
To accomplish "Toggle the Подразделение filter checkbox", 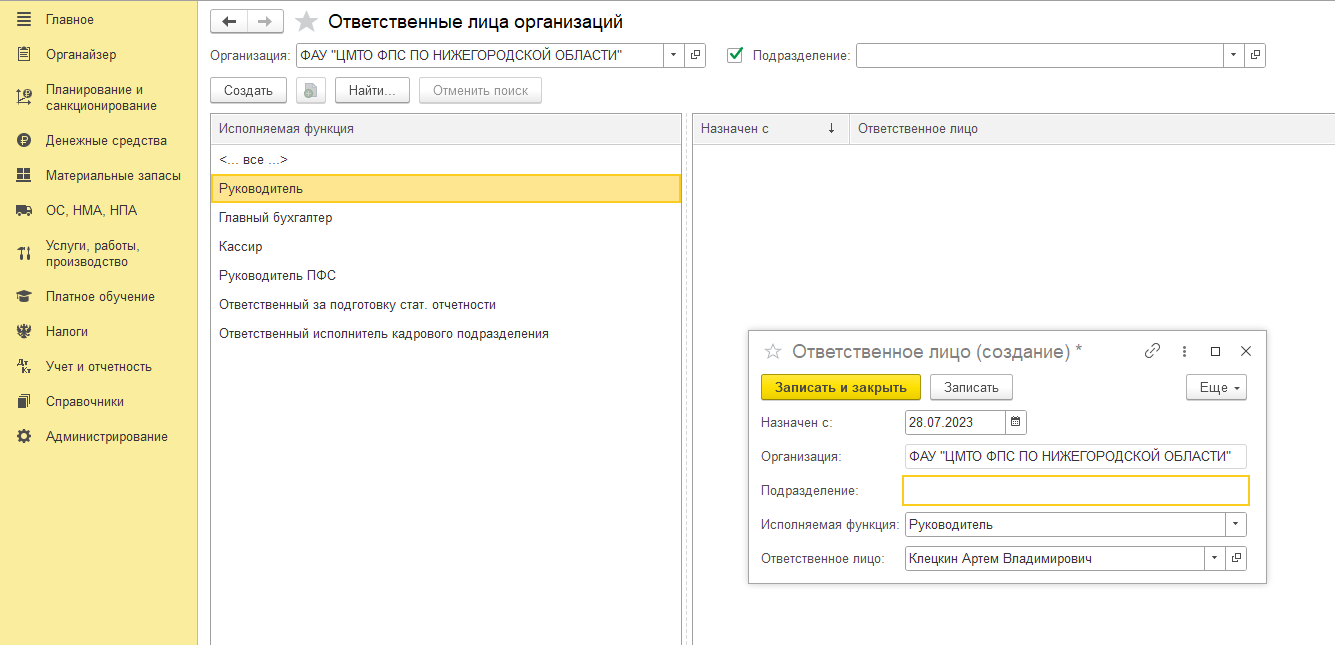I will point(736,55).
